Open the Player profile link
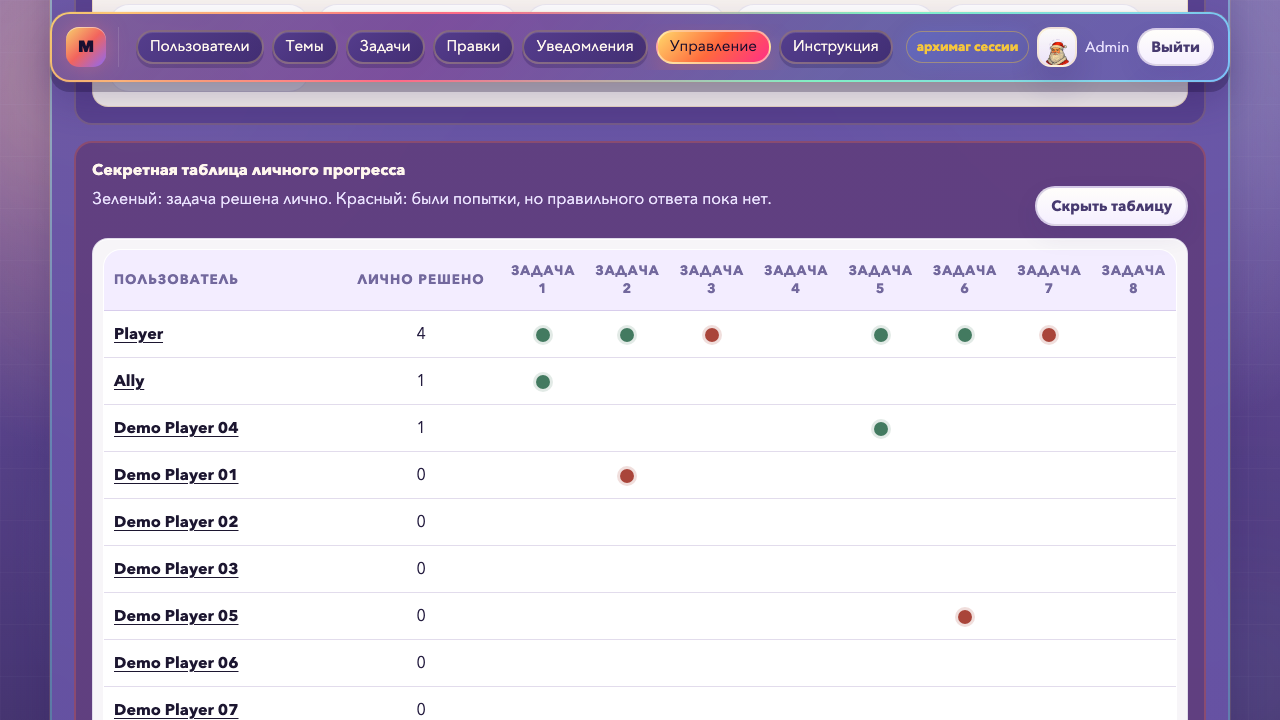The width and height of the screenshot is (1280, 720). coord(139,334)
